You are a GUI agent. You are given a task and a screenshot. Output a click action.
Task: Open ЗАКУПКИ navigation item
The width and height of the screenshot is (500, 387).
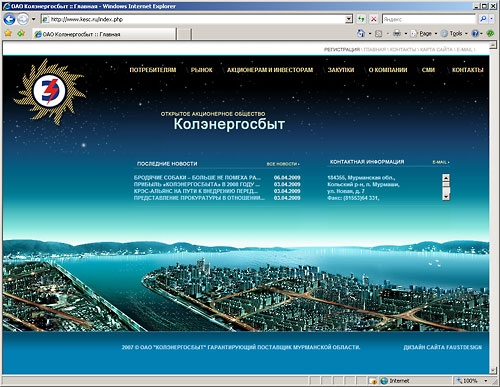[341, 70]
